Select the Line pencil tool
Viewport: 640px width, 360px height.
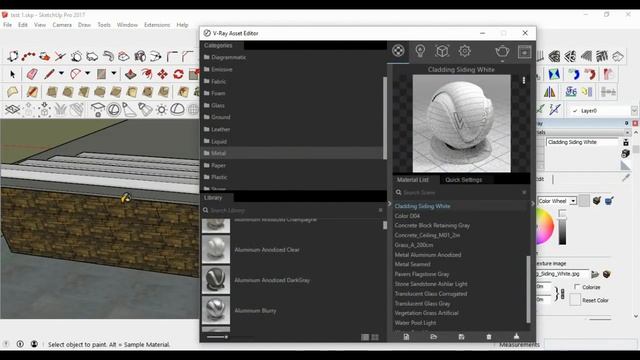coord(49,74)
